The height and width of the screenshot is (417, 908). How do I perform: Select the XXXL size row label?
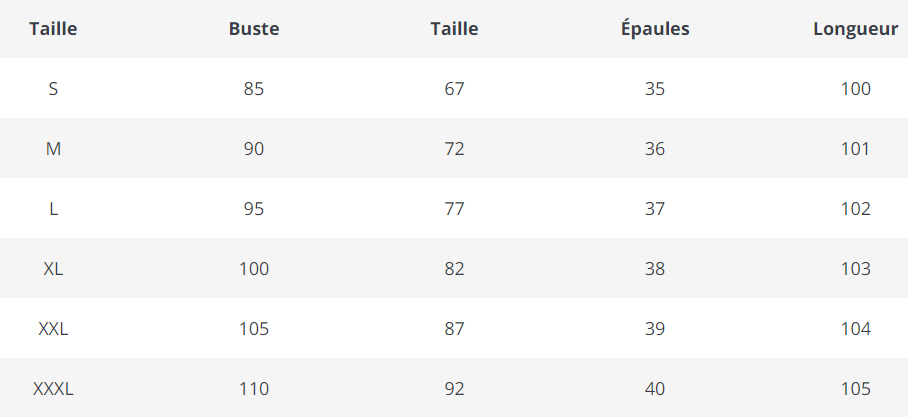tap(53, 389)
